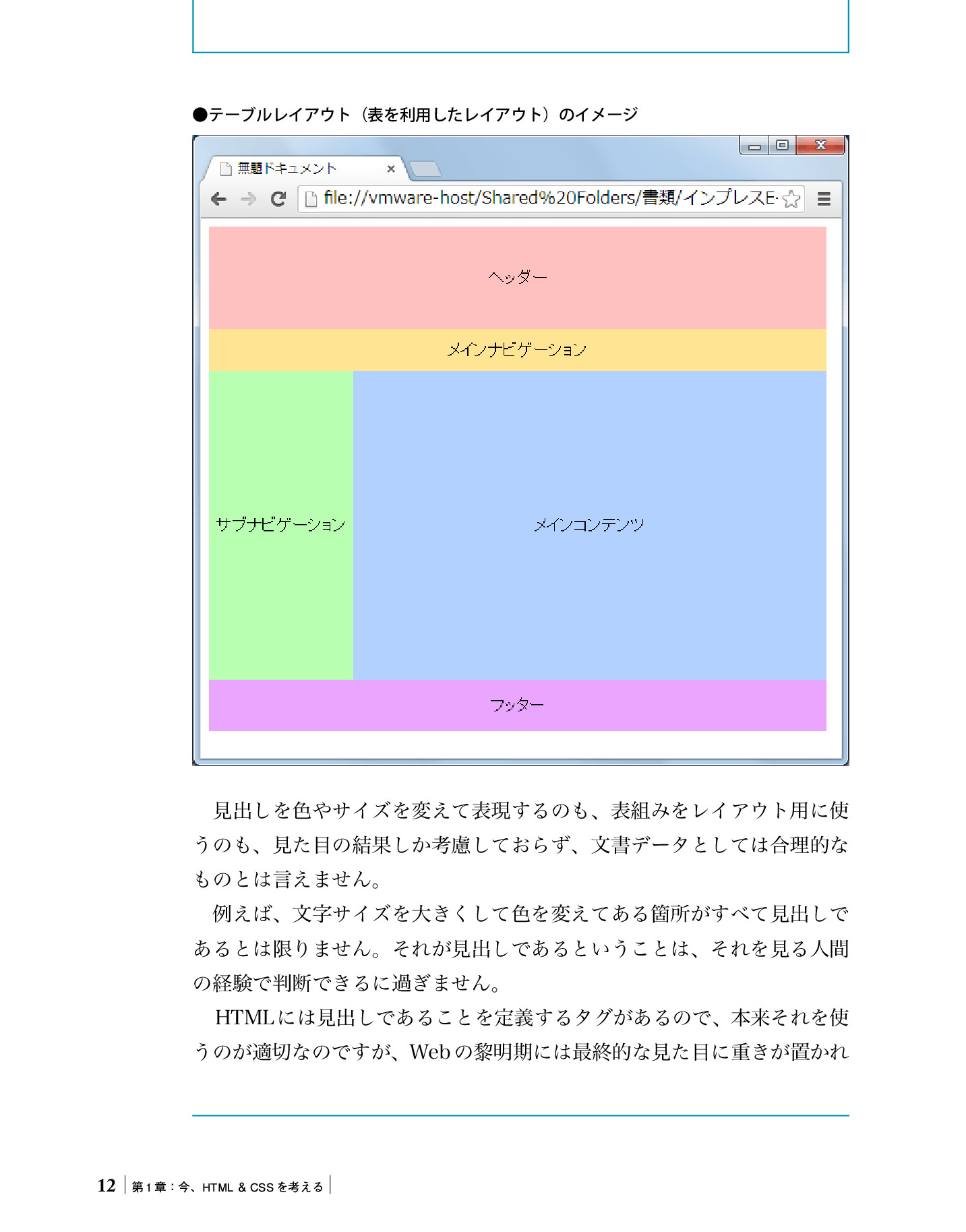Close the browser with the red X
The width and height of the screenshot is (966, 1232).
[820, 146]
